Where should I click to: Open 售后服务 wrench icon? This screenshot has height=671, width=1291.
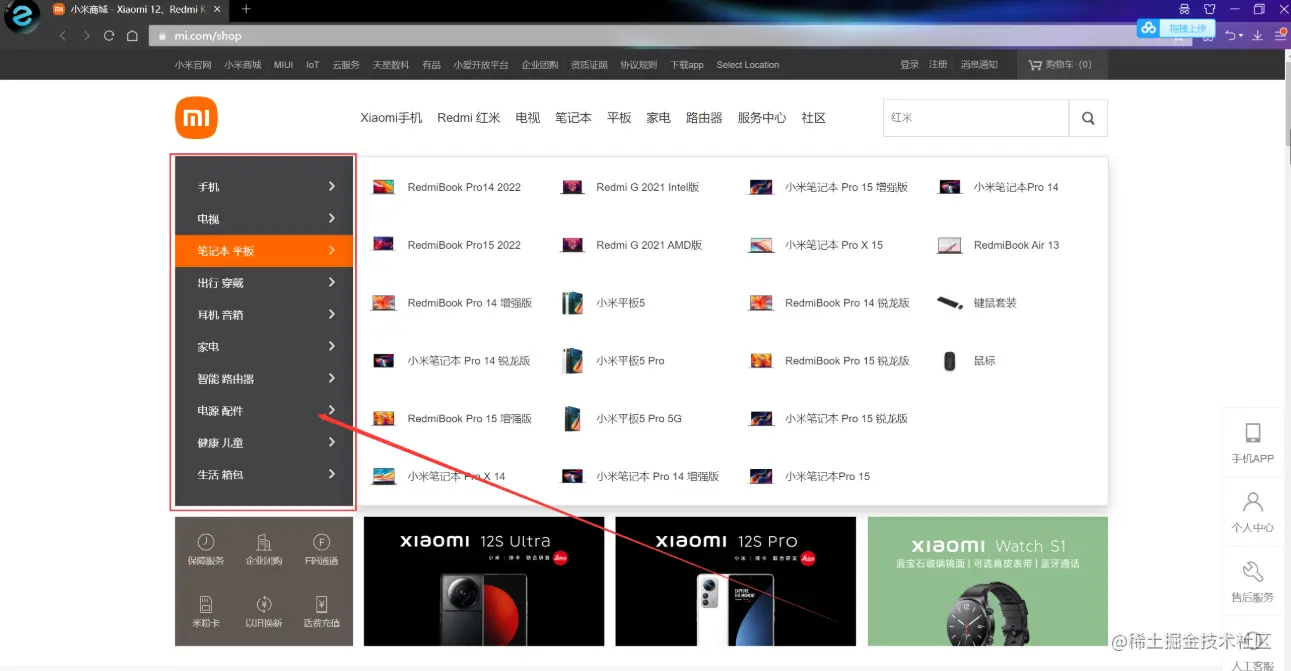1252,582
